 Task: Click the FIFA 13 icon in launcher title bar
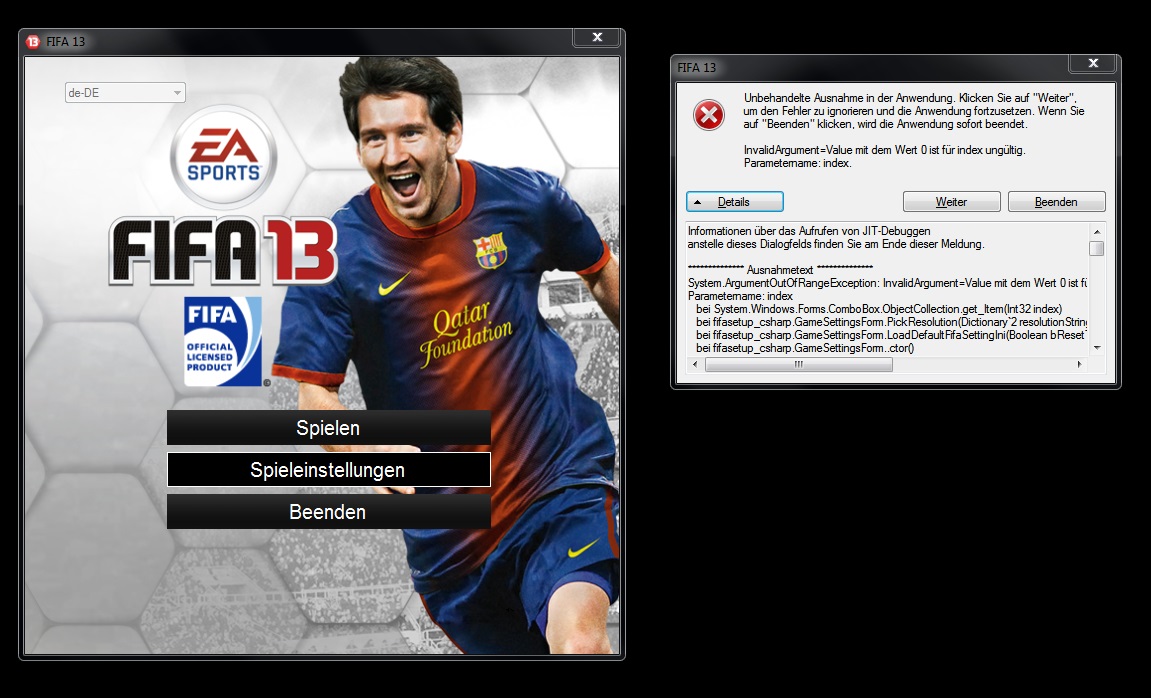(x=33, y=42)
